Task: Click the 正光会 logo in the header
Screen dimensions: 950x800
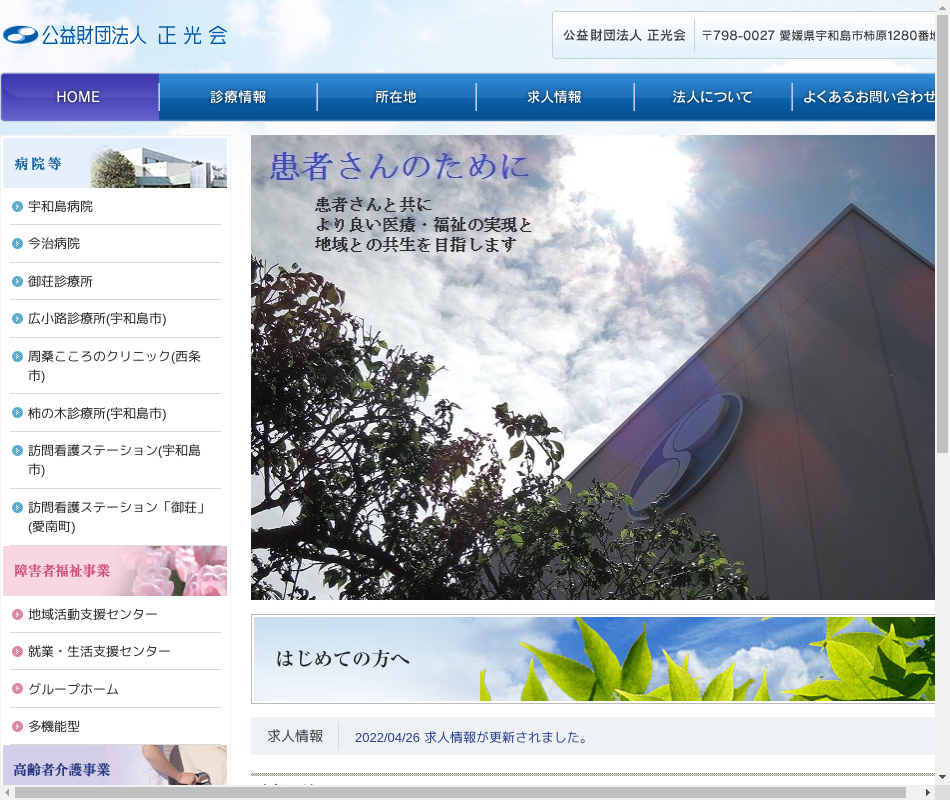Action: (115, 35)
